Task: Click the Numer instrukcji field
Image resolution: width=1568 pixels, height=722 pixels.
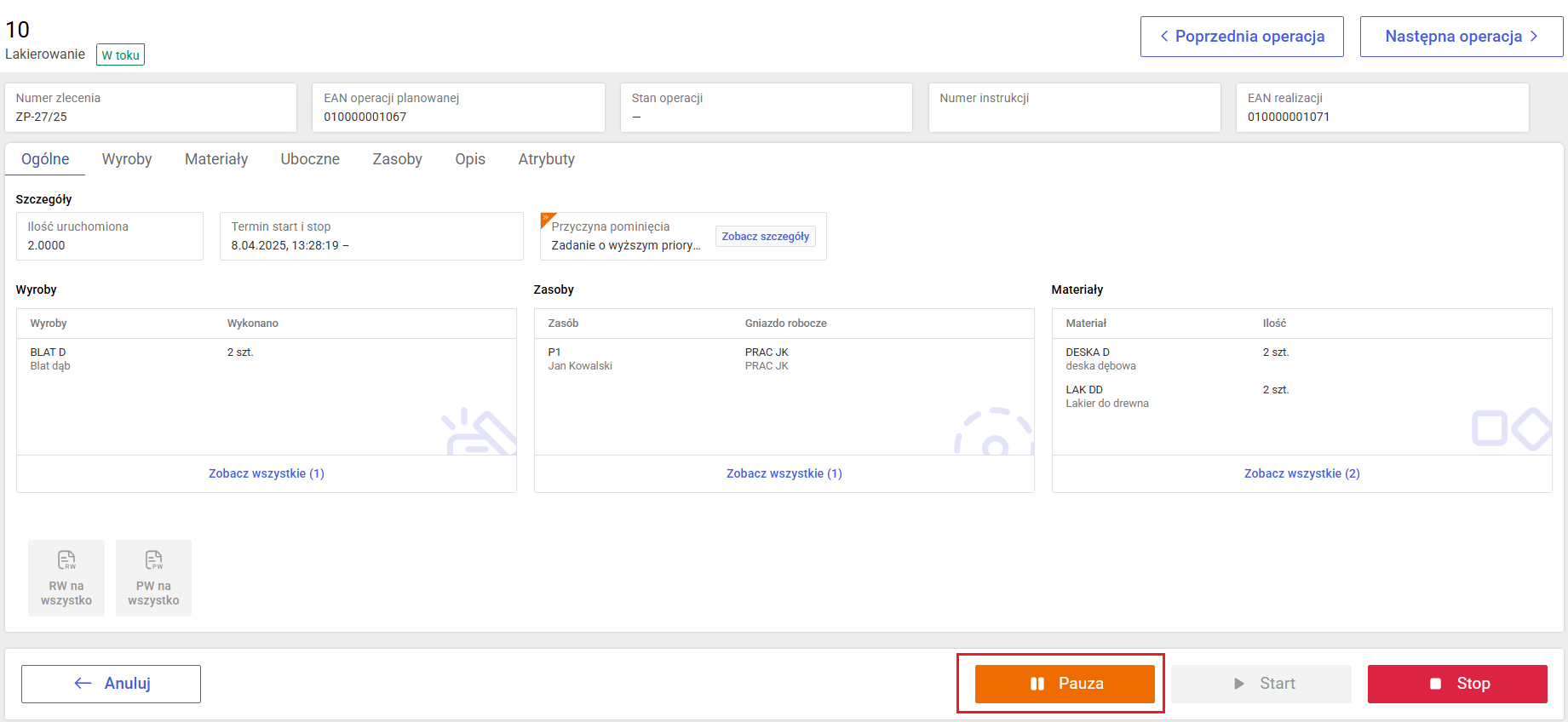Action: click(x=1073, y=107)
